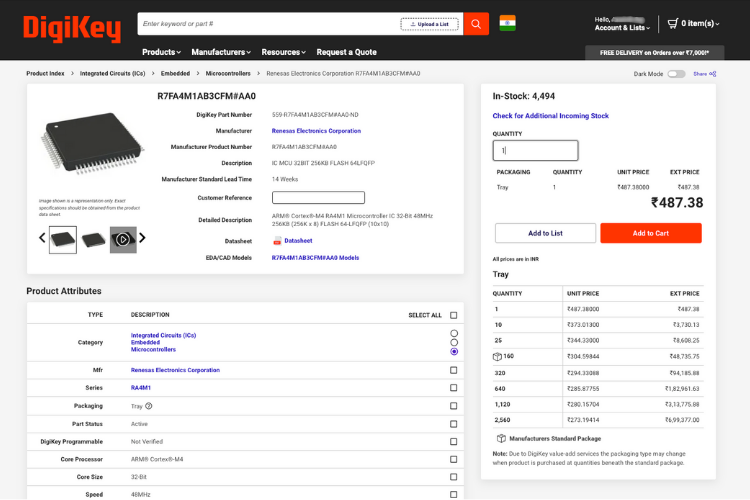Viewport: 750px width, 500px height.
Task: Go to Embedded breadcrumb
Action: tap(175, 74)
